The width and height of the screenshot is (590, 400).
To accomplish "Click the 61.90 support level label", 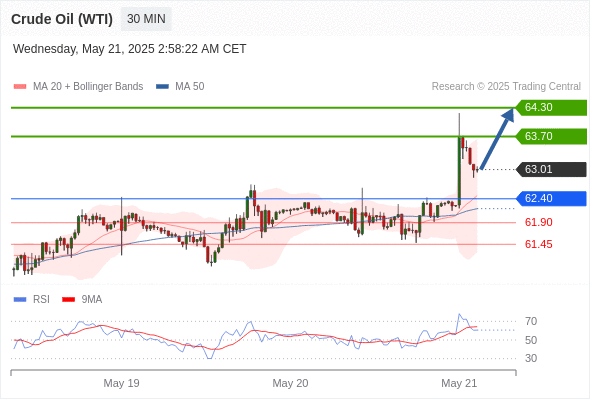I will tap(538, 222).
